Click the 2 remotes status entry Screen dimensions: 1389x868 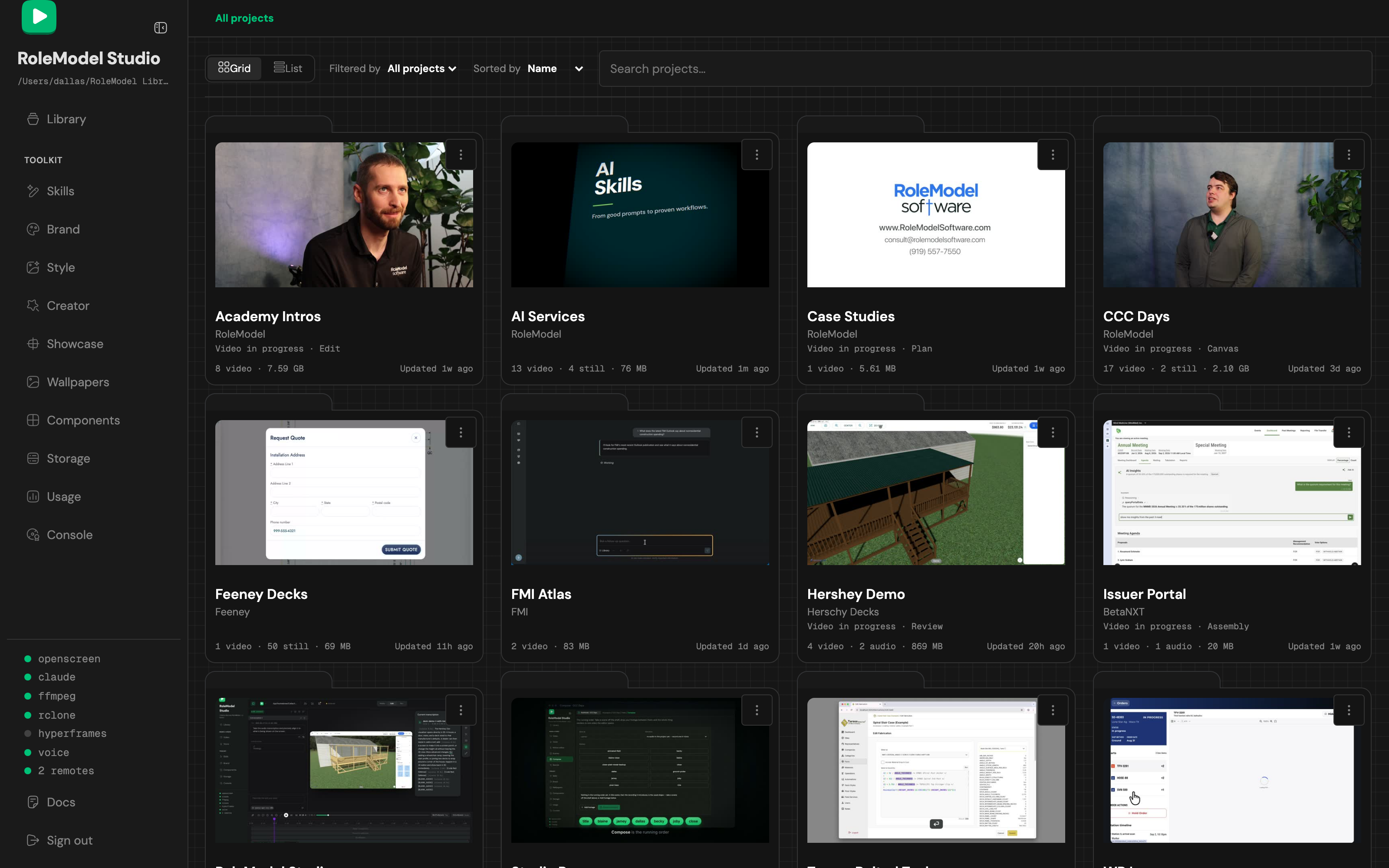(x=59, y=770)
